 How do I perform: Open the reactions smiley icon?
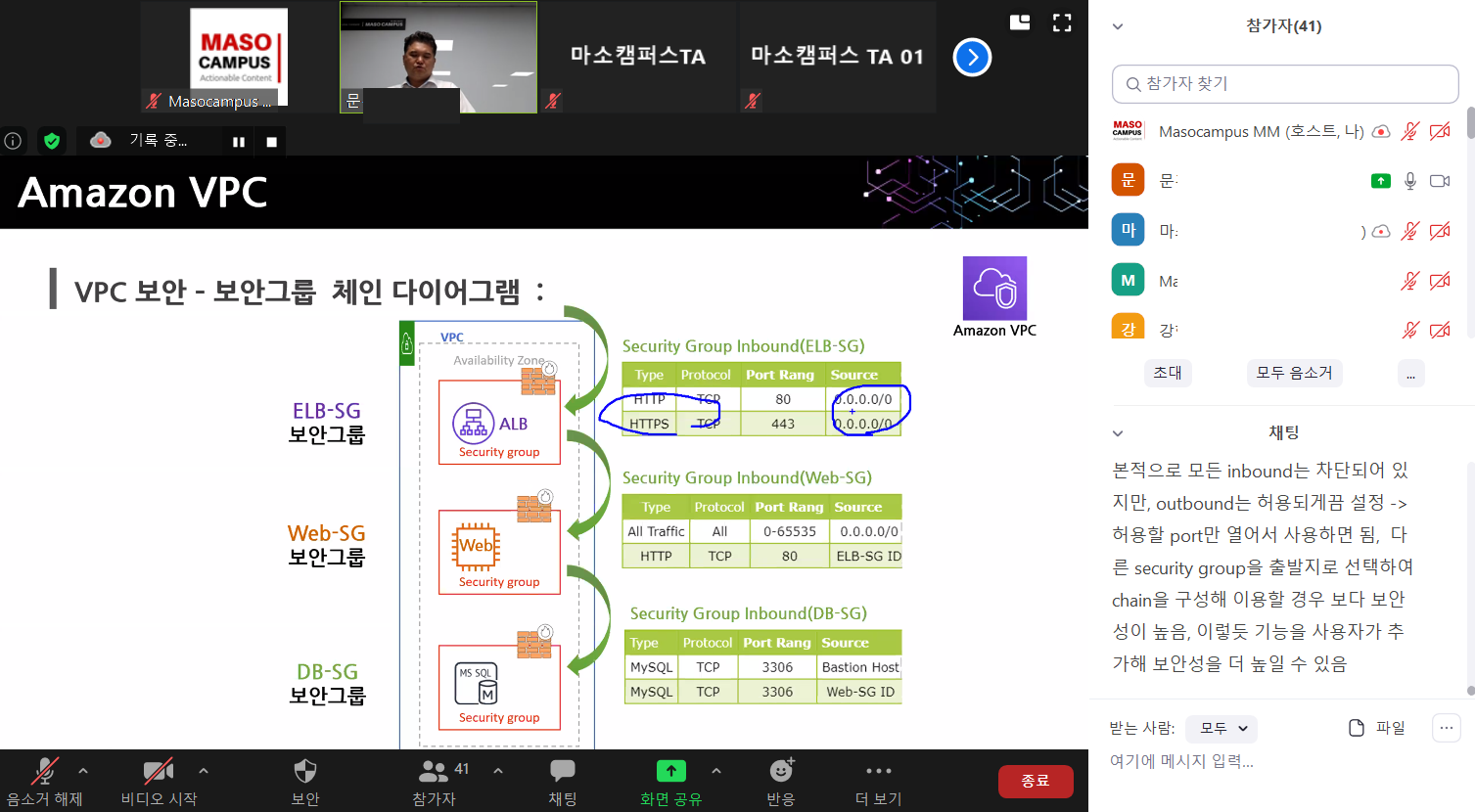(x=781, y=772)
